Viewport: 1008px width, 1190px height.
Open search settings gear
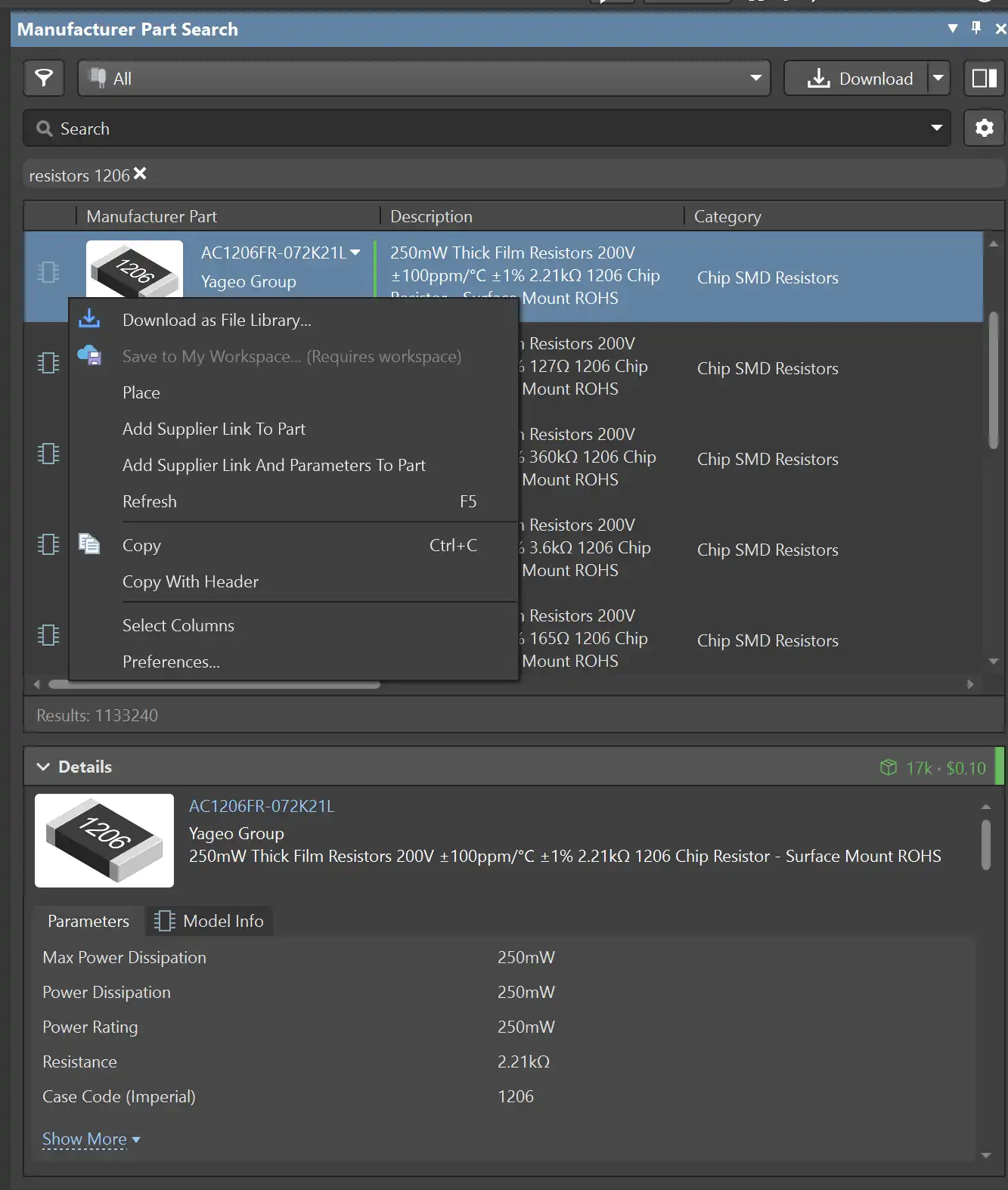click(984, 128)
